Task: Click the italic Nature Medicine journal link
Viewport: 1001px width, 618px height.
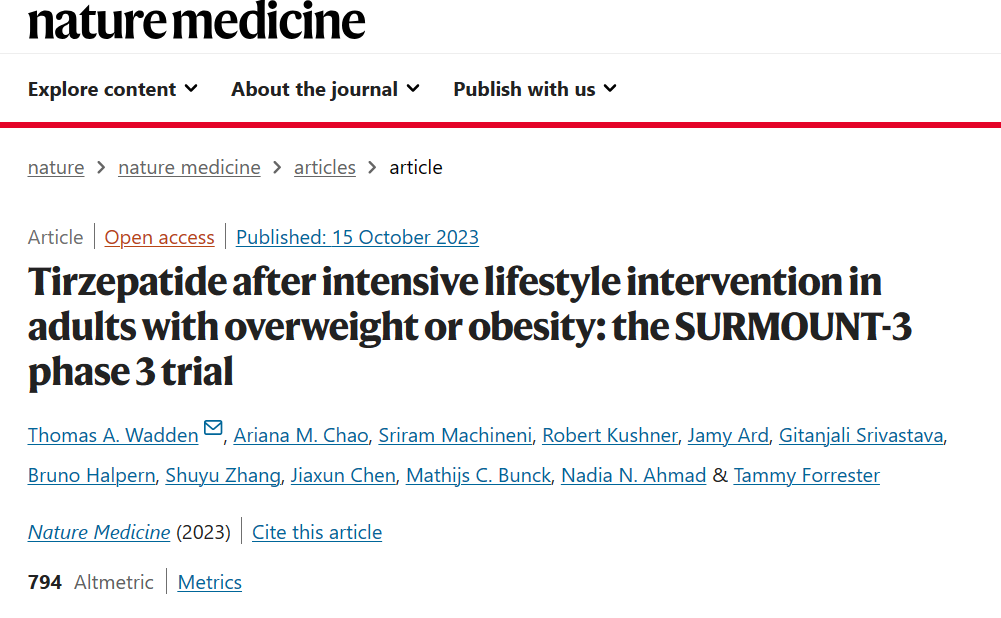Action: tap(99, 532)
